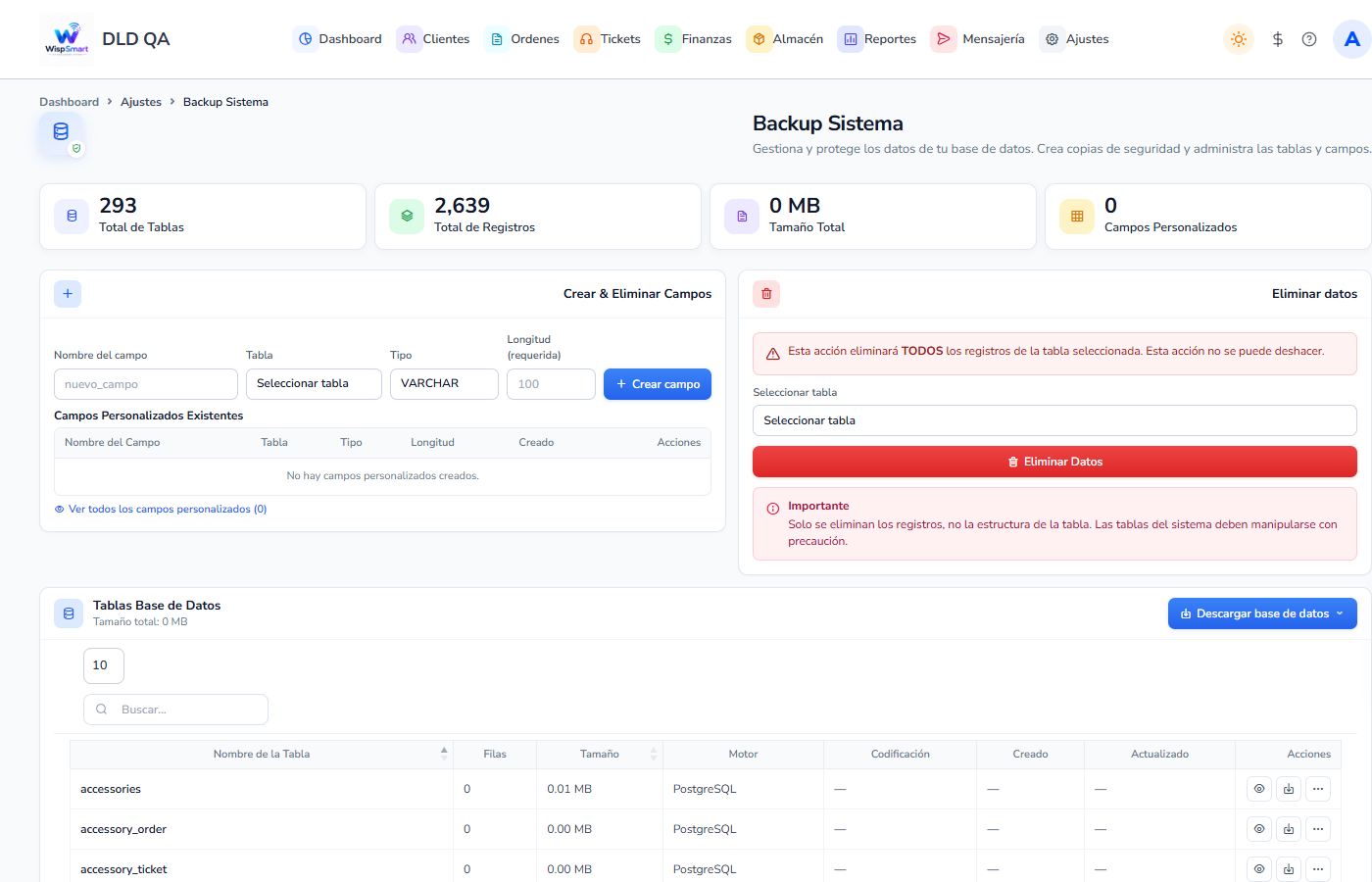Viewport: 1372px width, 882px height.
Task: Open the Mensajería menu item
Action: pyautogui.click(x=979, y=39)
